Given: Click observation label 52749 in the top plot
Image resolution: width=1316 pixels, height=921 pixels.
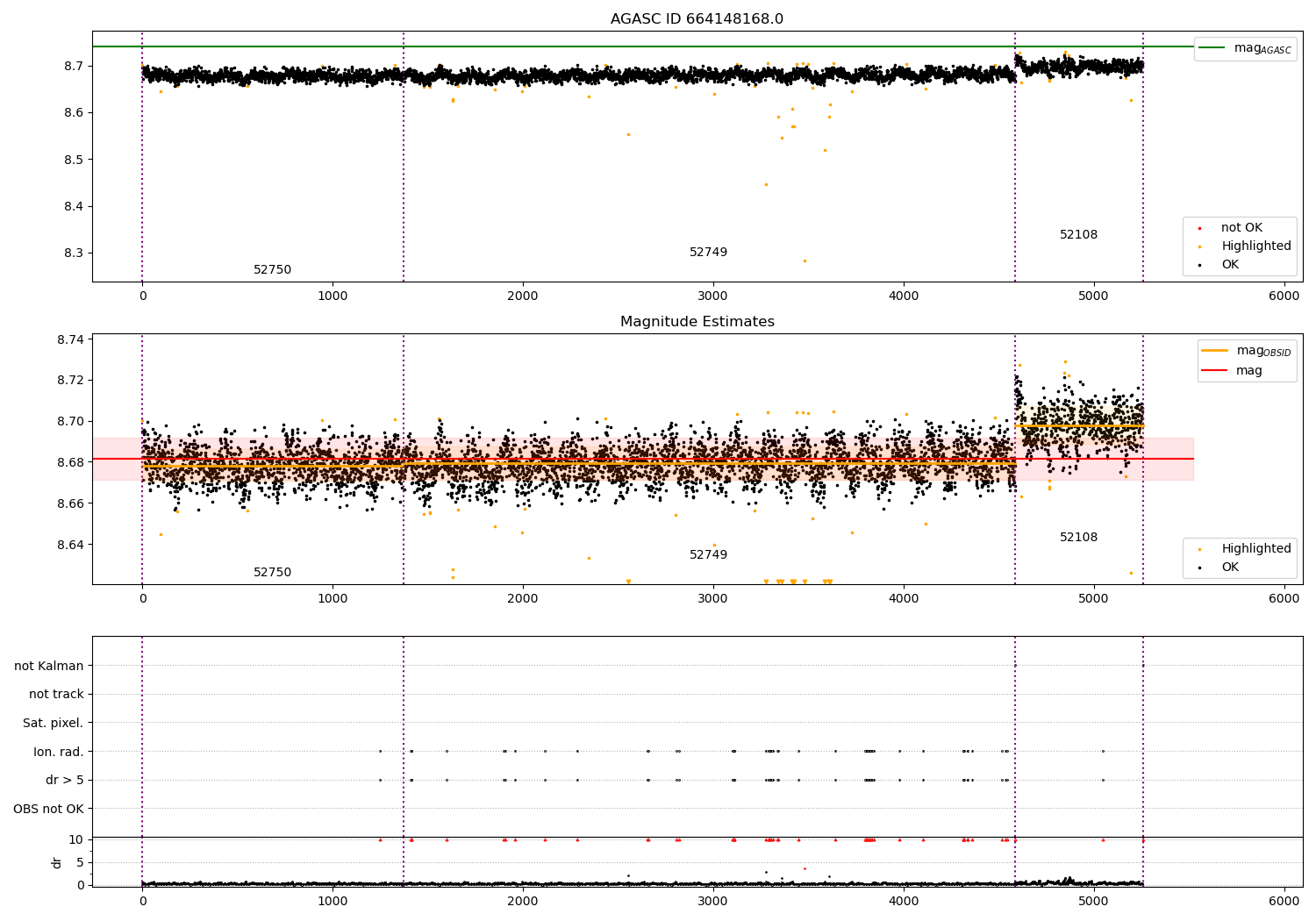Looking at the screenshot, I should 708,253.
